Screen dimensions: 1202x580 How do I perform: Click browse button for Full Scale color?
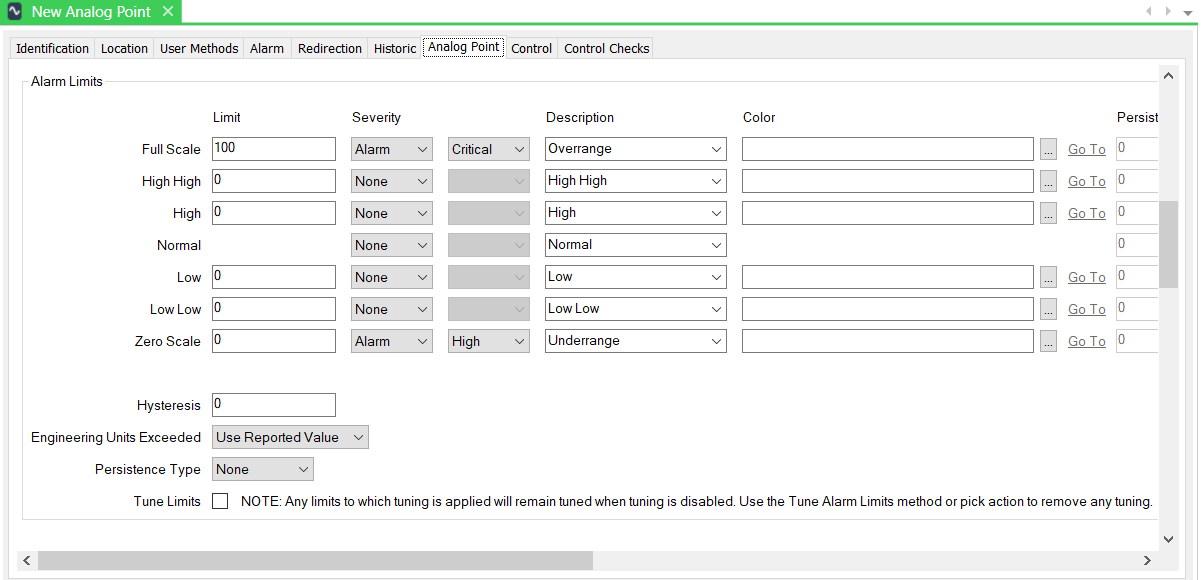[1047, 149]
